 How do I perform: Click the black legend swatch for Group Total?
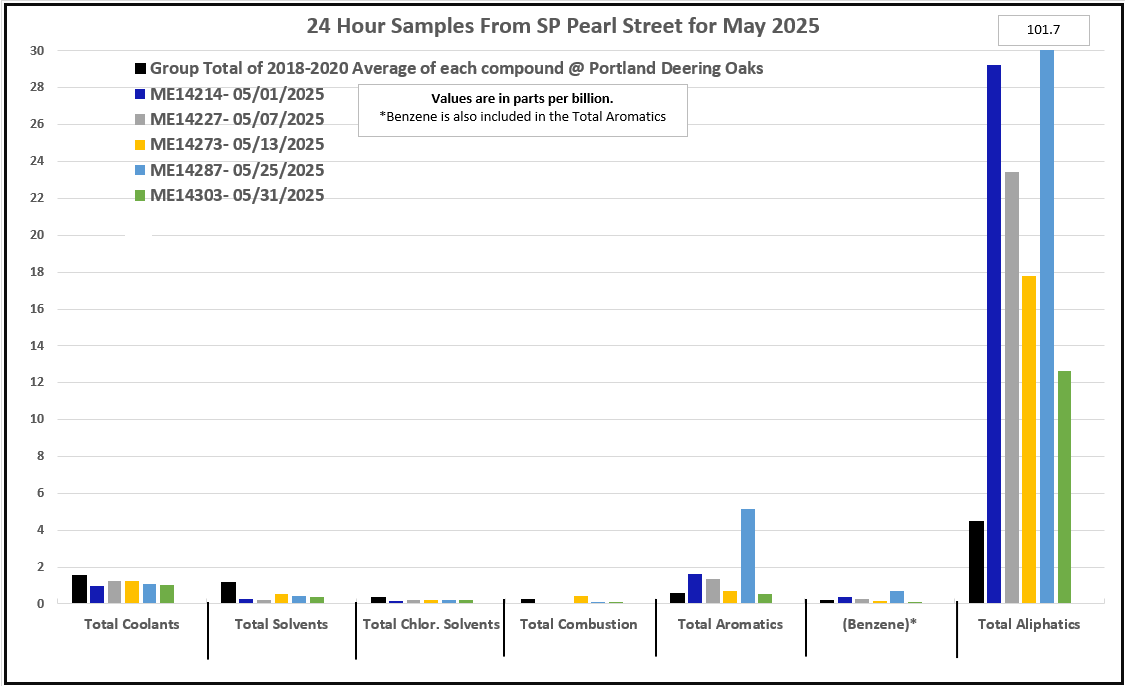coord(141,69)
